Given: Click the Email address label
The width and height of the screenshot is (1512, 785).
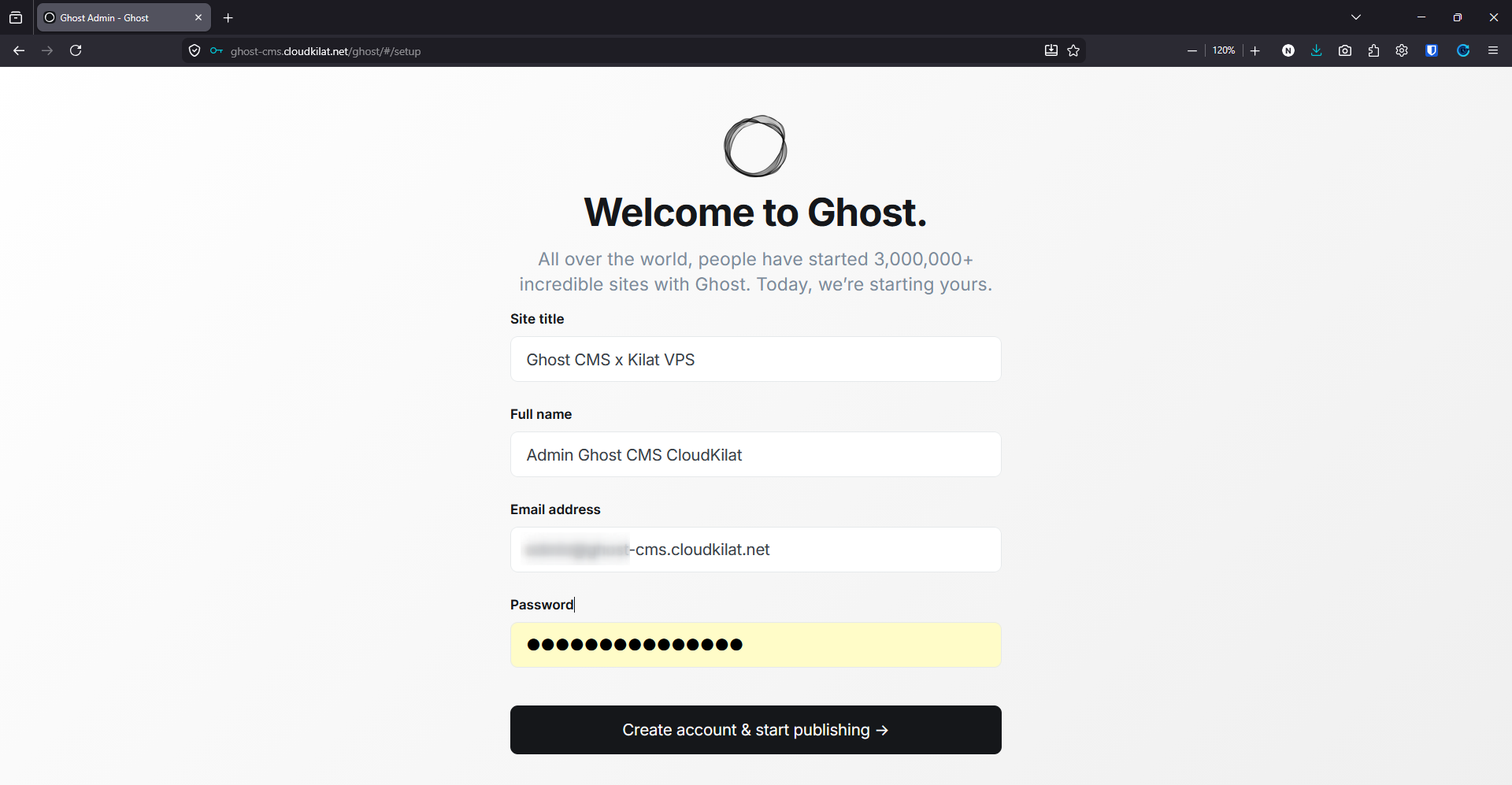Looking at the screenshot, I should (555, 509).
